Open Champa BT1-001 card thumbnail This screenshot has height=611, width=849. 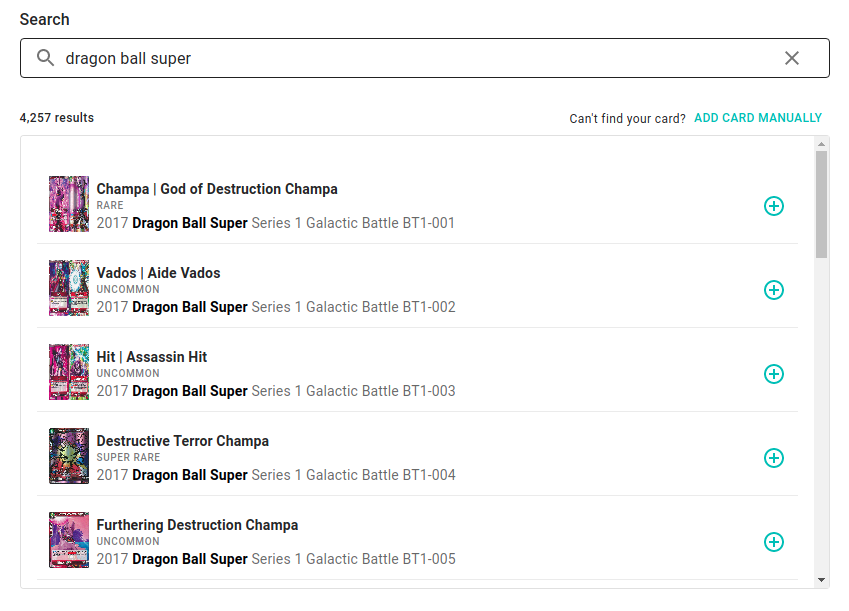[69, 204]
